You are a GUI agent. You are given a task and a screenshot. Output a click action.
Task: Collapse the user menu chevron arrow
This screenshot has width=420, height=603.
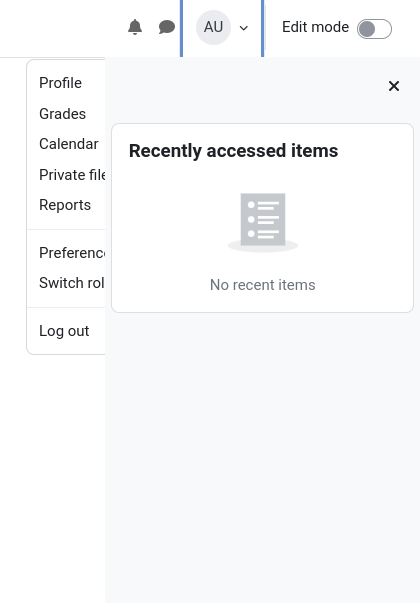click(243, 28)
